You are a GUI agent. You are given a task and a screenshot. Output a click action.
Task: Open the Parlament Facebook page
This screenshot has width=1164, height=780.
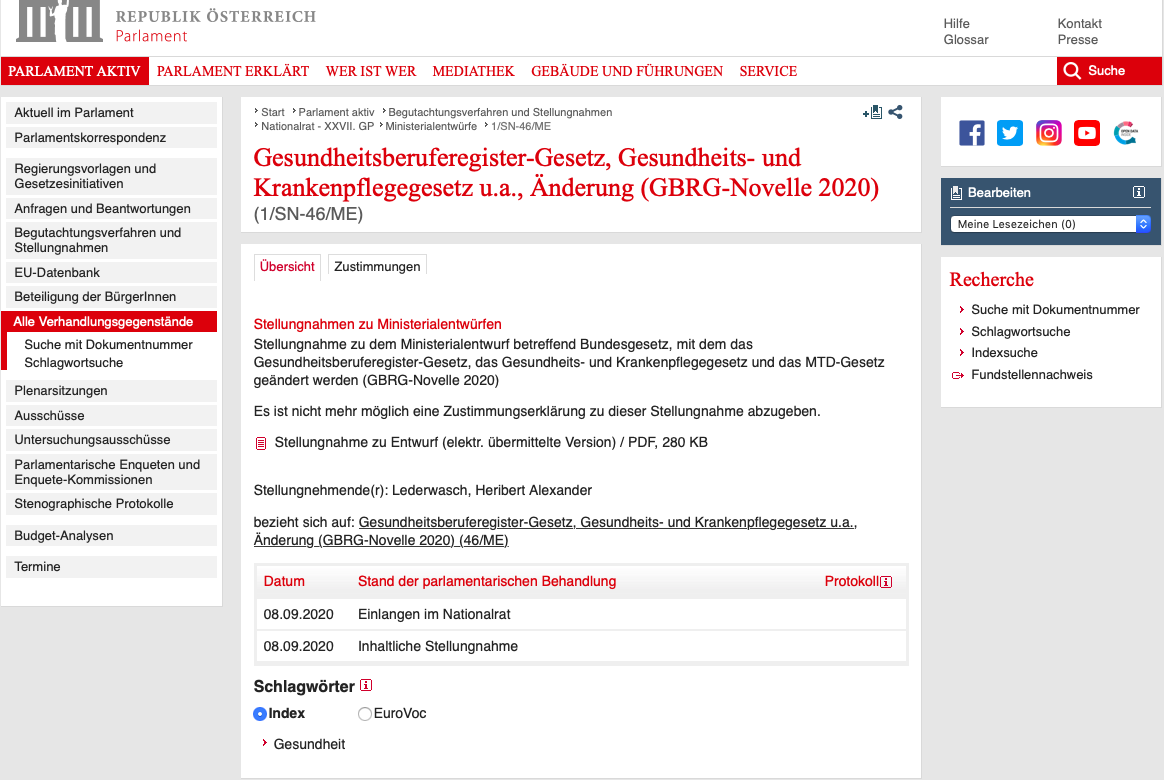point(972,133)
